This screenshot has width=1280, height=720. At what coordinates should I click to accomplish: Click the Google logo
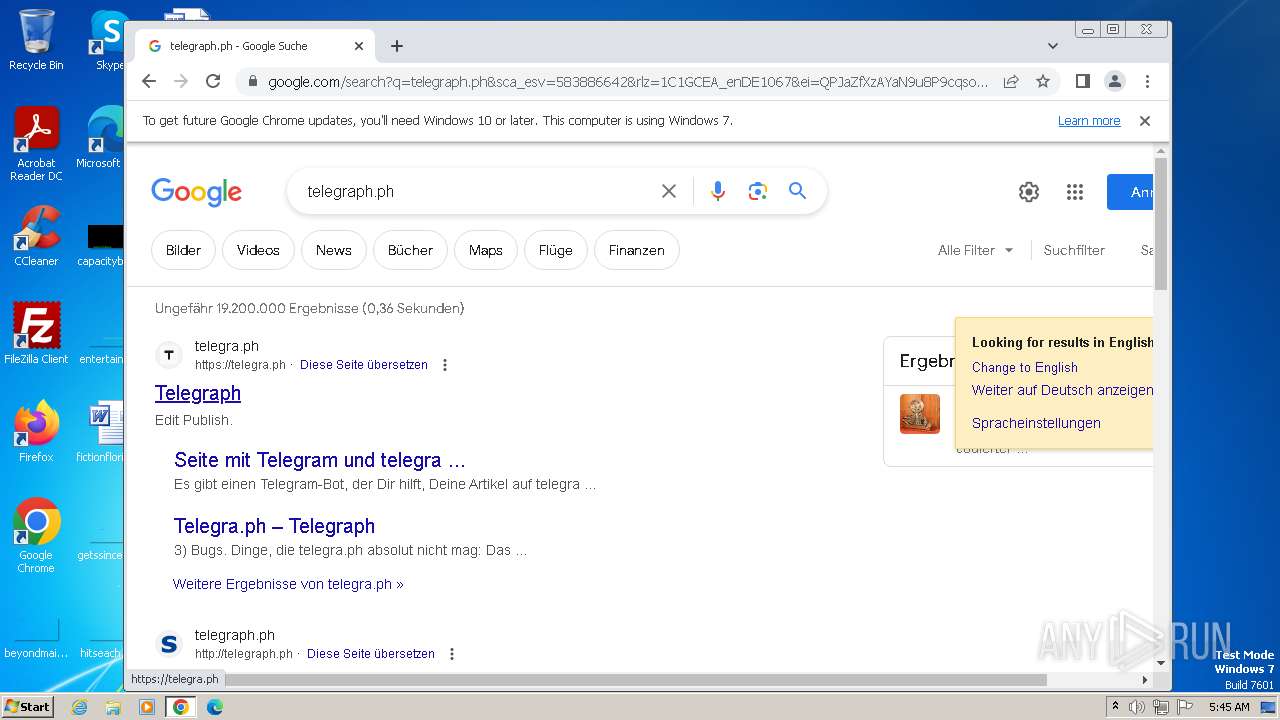pyautogui.click(x=197, y=191)
